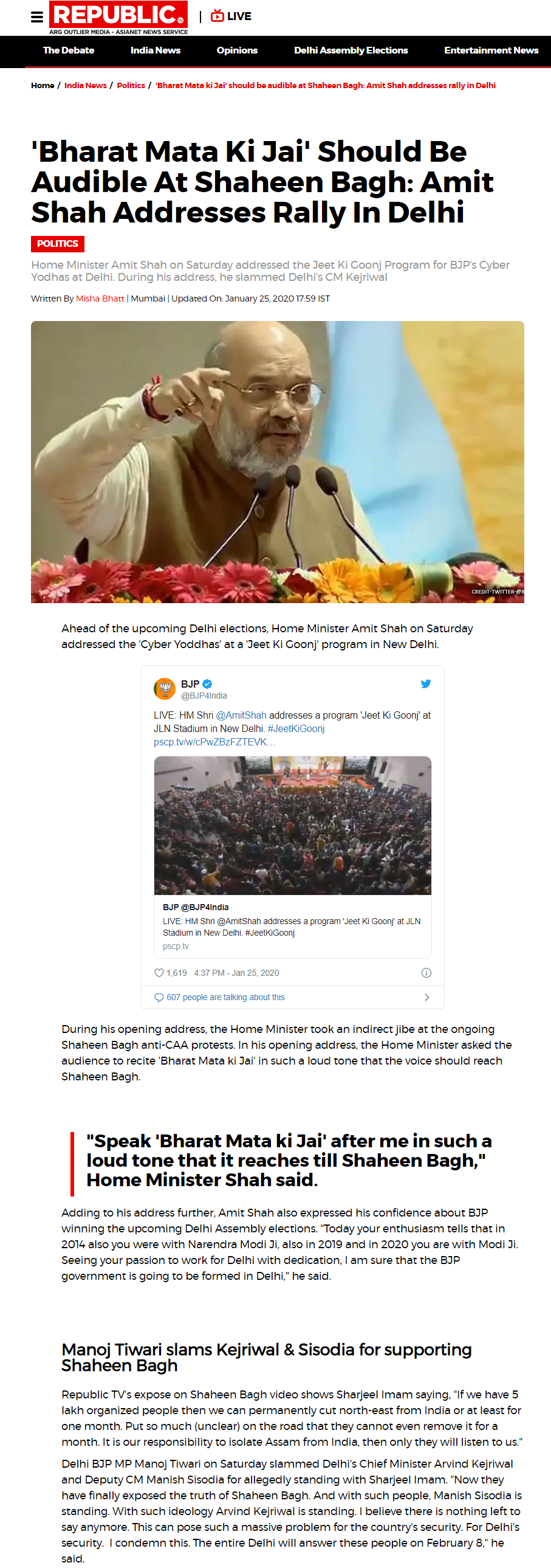551x1568 pixels.
Task: Open the tweet info icon
Action: tap(426, 973)
